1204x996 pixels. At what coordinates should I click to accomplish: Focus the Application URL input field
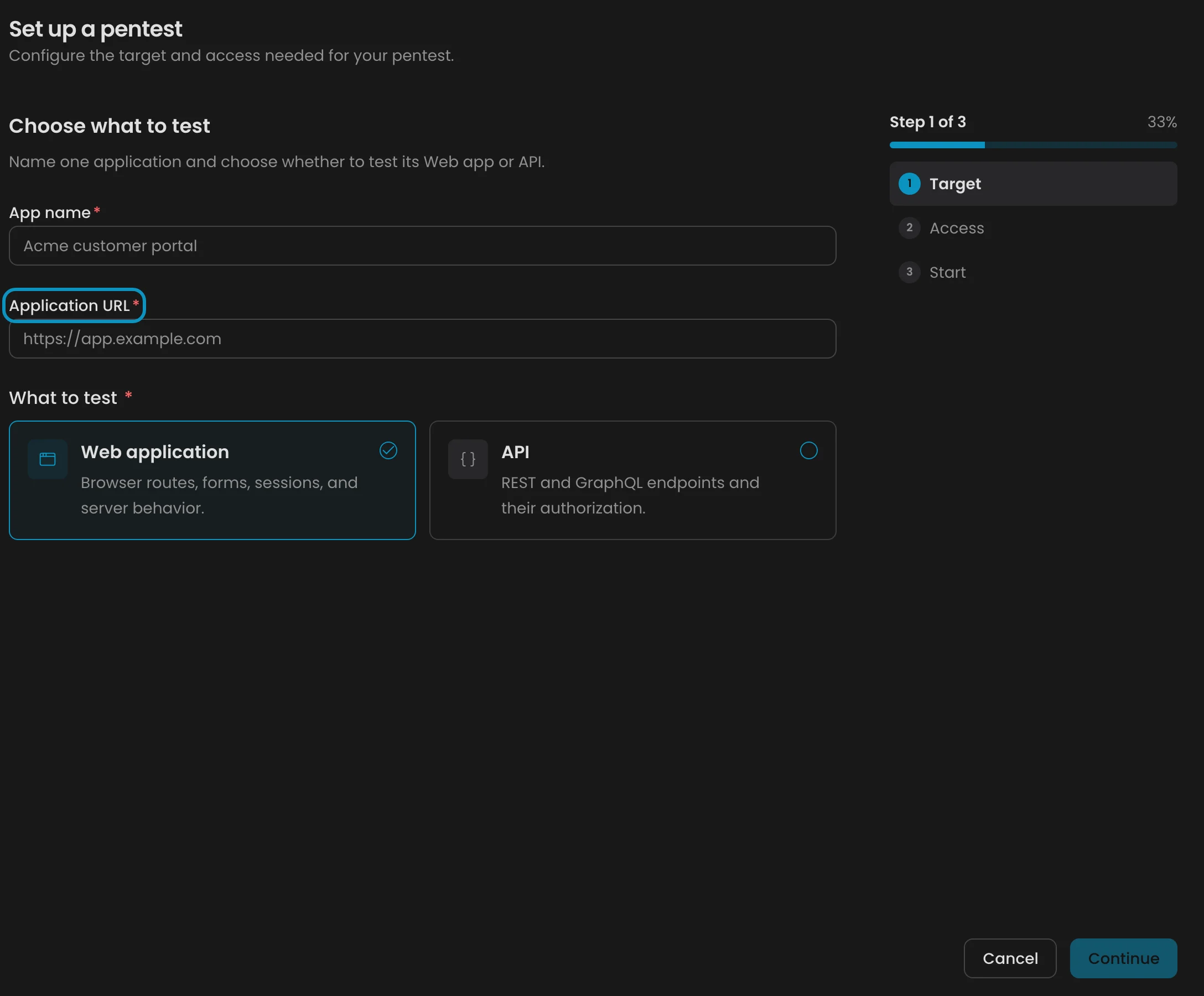(x=423, y=338)
